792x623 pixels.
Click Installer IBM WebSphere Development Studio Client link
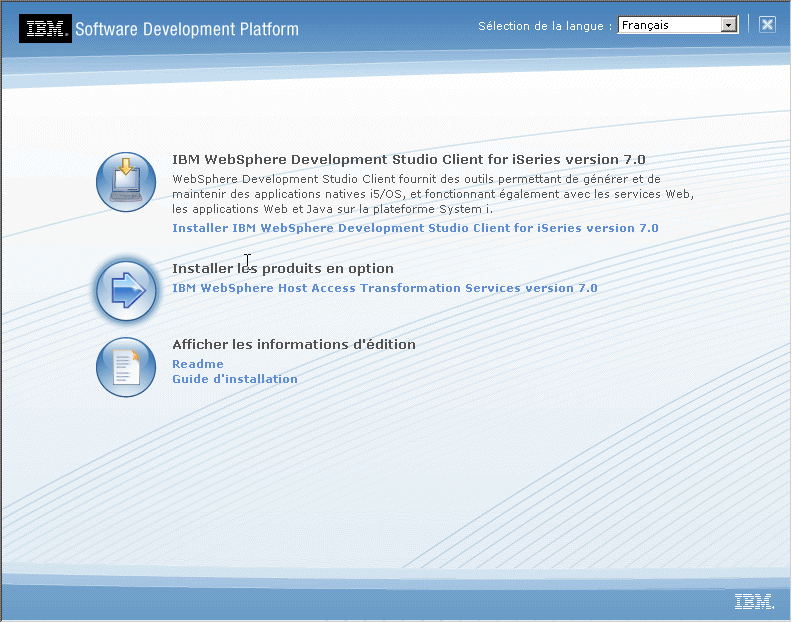(415, 228)
